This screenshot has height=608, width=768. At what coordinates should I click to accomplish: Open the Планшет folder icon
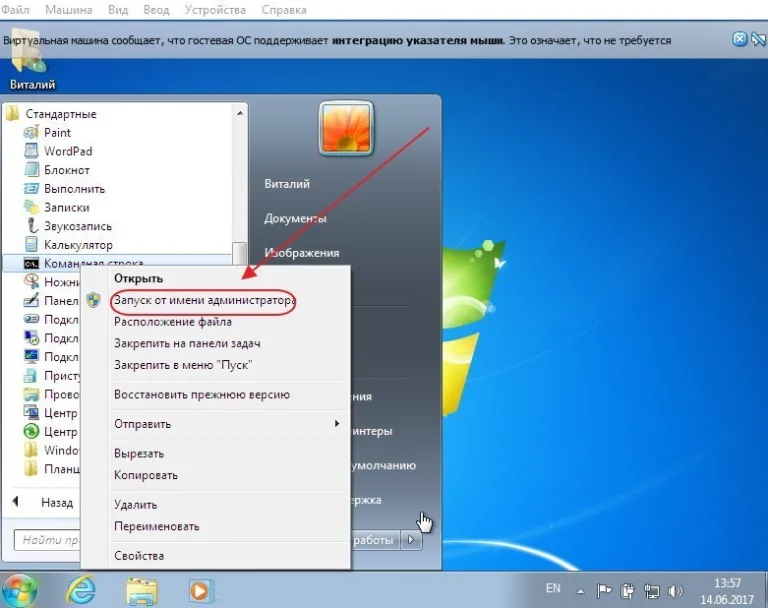(x=31, y=468)
